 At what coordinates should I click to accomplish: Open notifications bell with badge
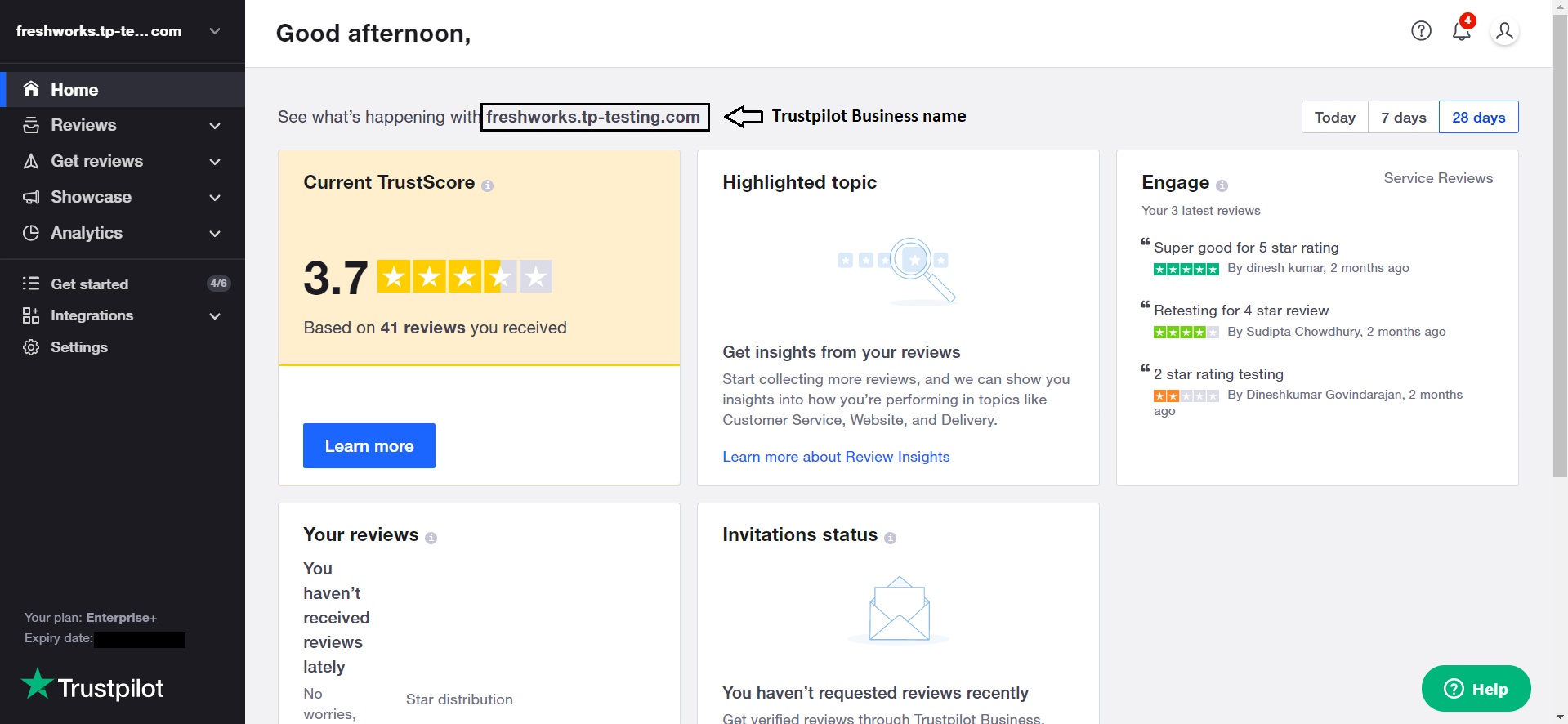click(1463, 29)
